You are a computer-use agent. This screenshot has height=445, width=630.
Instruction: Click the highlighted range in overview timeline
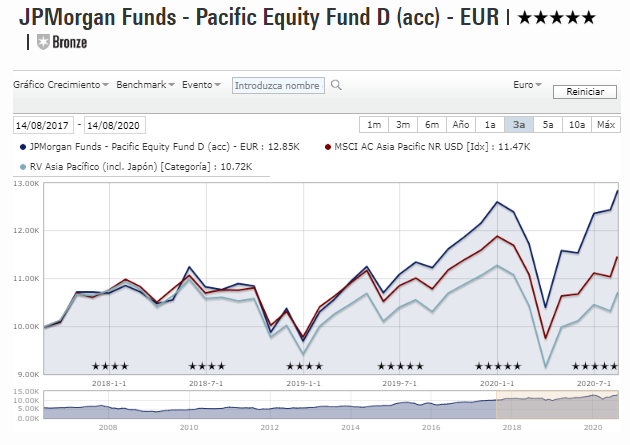coord(558,403)
